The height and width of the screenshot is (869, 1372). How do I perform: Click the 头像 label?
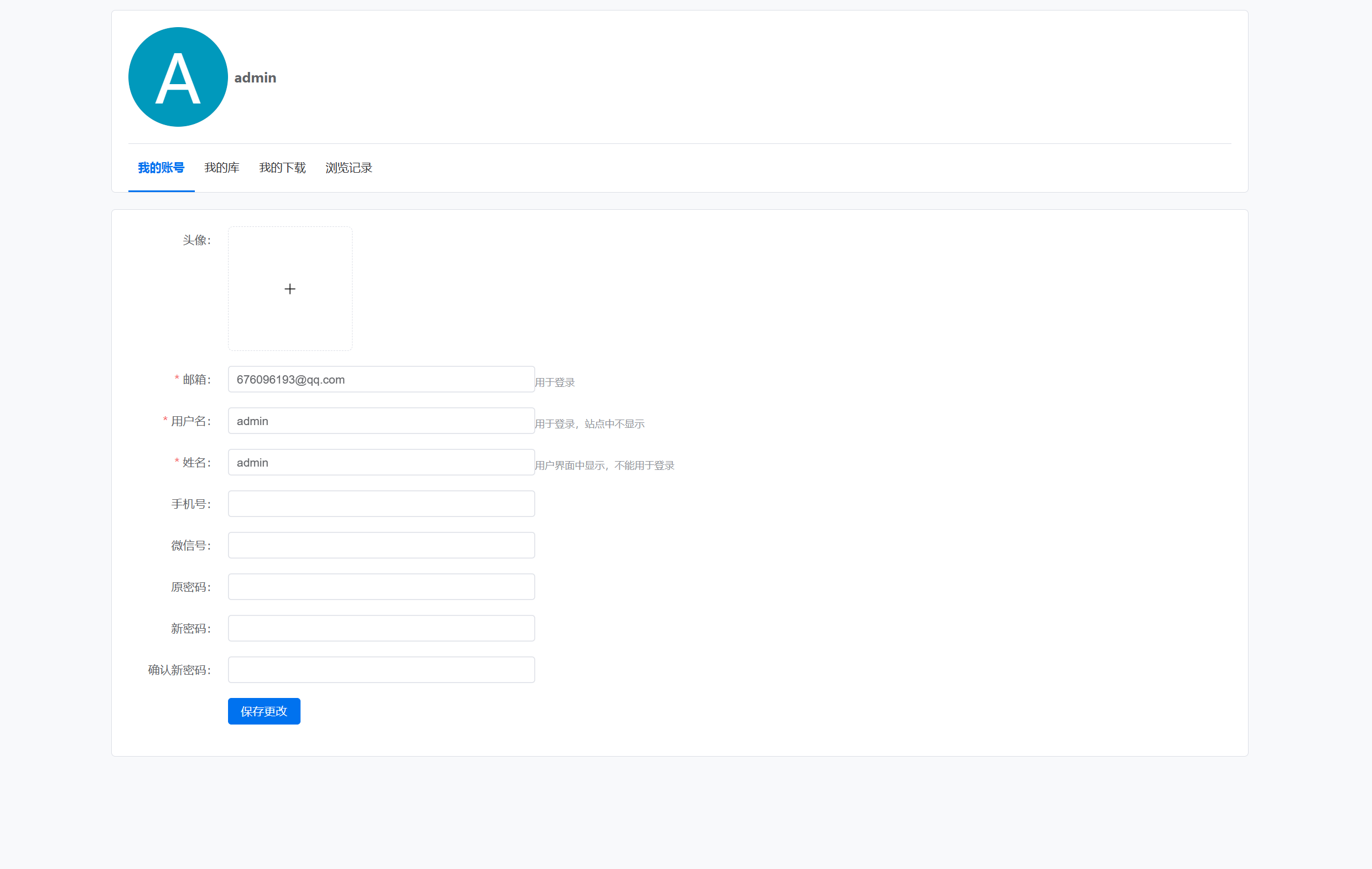click(x=196, y=240)
